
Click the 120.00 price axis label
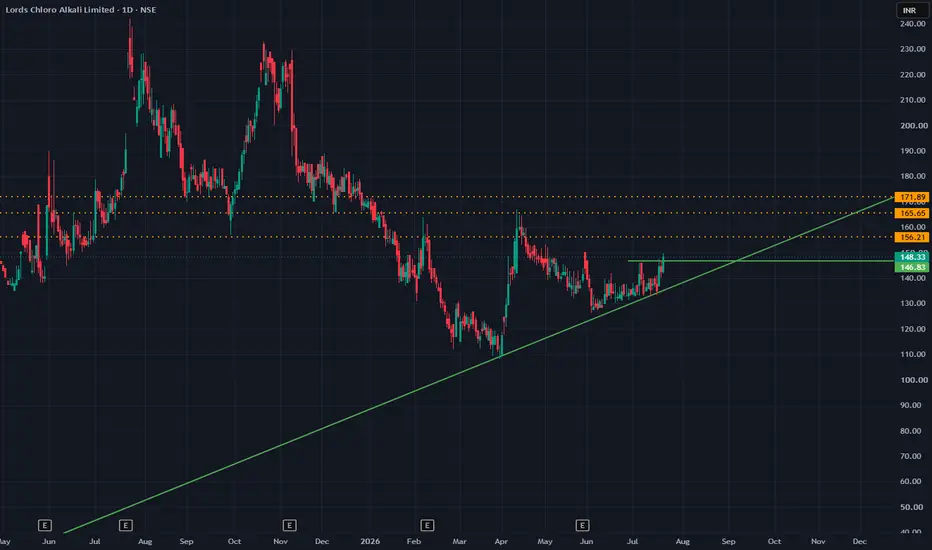(913, 329)
